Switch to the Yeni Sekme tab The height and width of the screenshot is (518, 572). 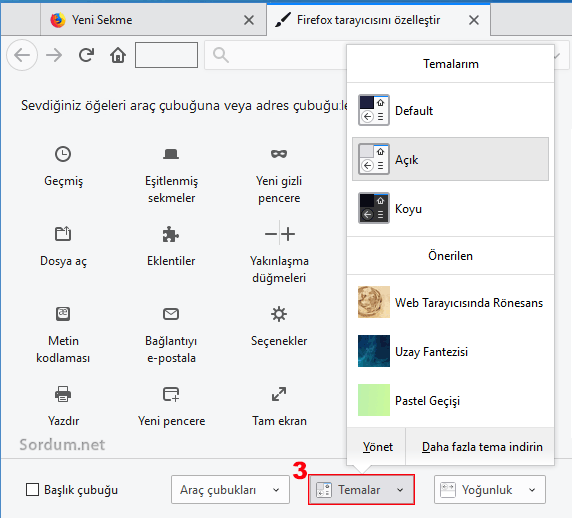coord(153,20)
